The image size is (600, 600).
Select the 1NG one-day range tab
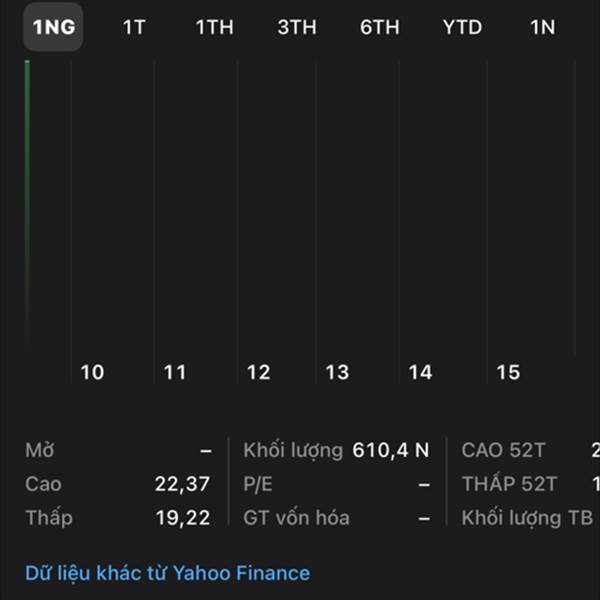tap(53, 27)
